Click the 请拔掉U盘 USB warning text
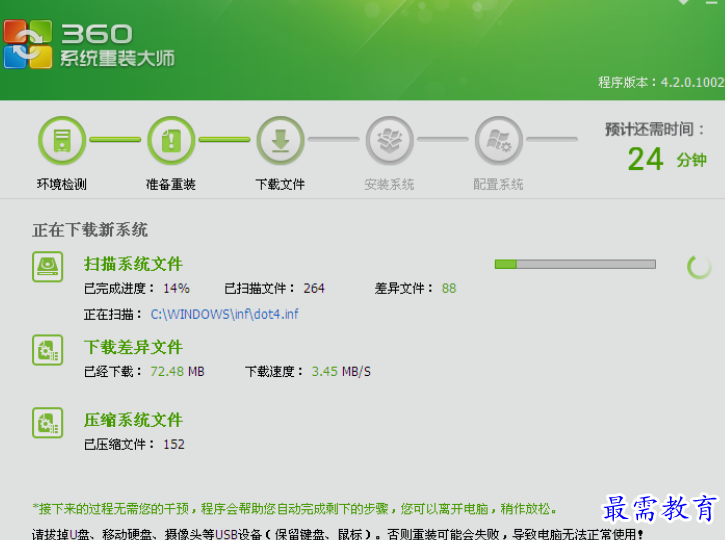Viewport: 725px width, 540px height. click(338, 534)
